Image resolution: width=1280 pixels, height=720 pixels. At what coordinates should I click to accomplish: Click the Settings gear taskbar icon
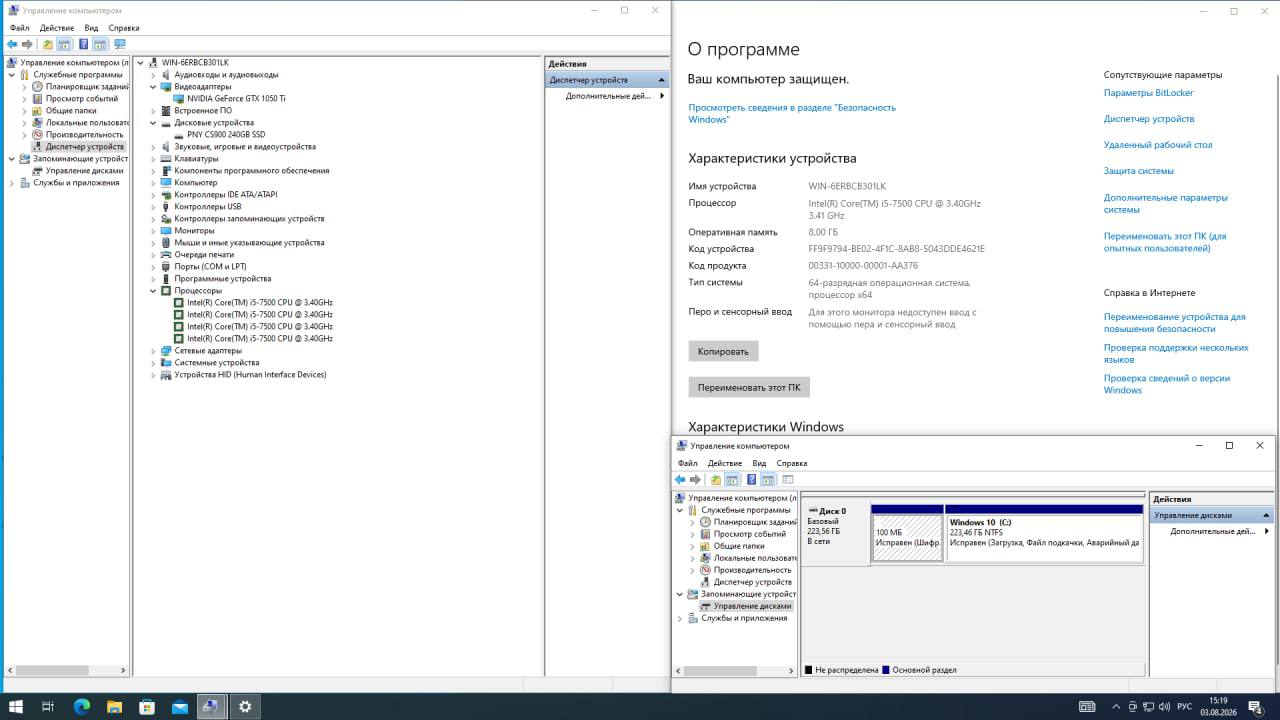pos(244,706)
